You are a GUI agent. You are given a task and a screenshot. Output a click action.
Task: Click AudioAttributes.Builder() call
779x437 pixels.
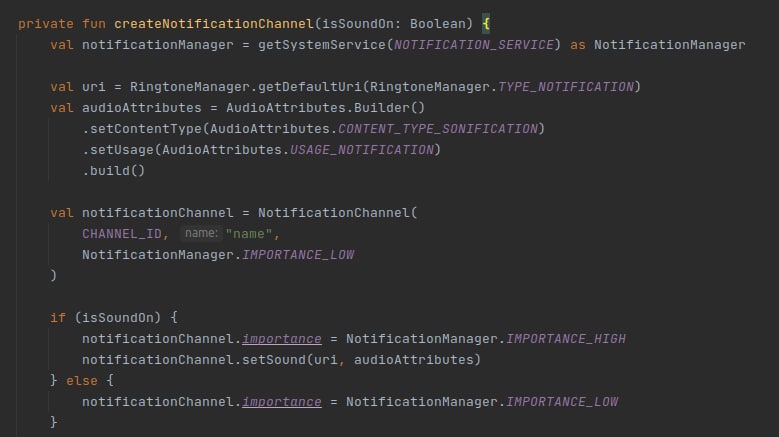coord(325,108)
